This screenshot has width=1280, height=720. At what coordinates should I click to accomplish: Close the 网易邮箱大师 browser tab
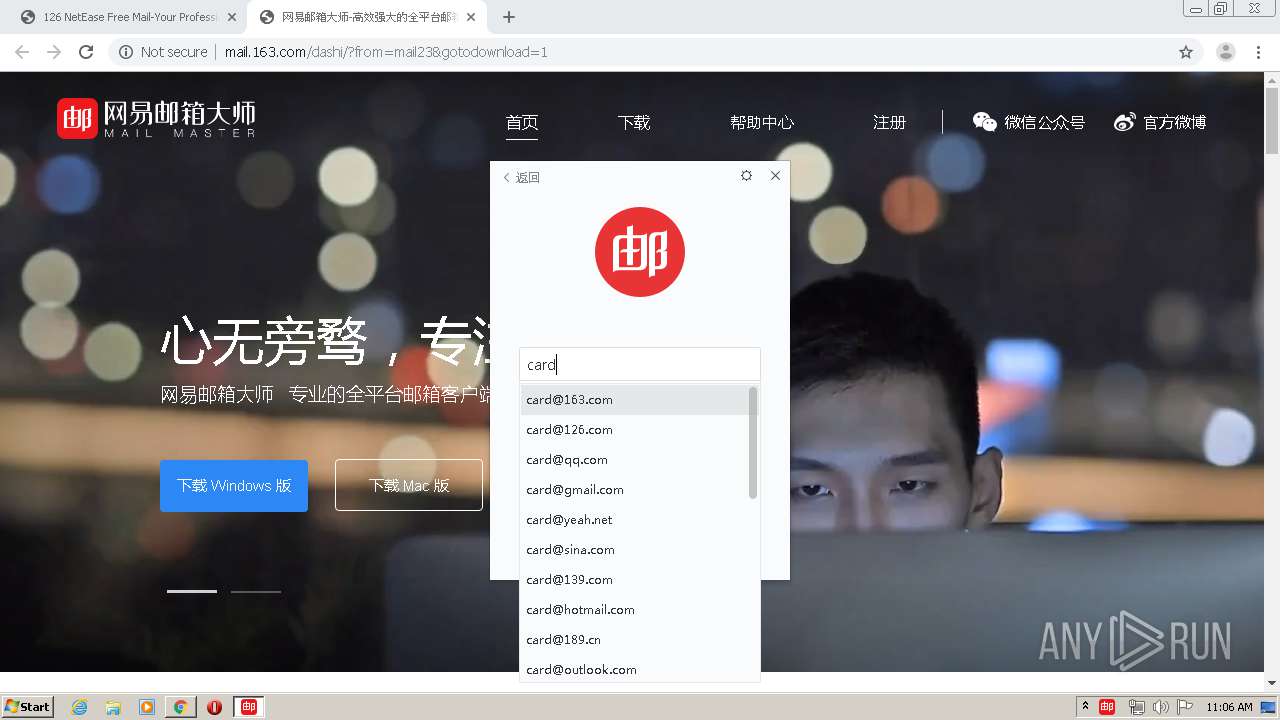click(471, 17)
